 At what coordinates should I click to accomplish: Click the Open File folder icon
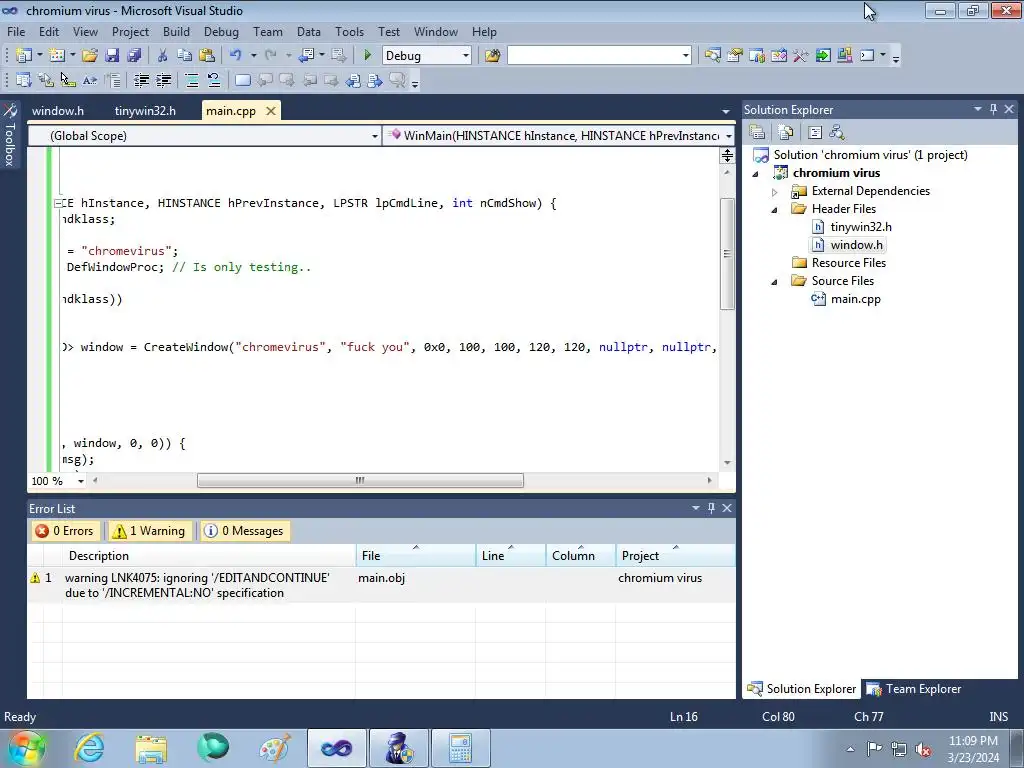[89, 56]
